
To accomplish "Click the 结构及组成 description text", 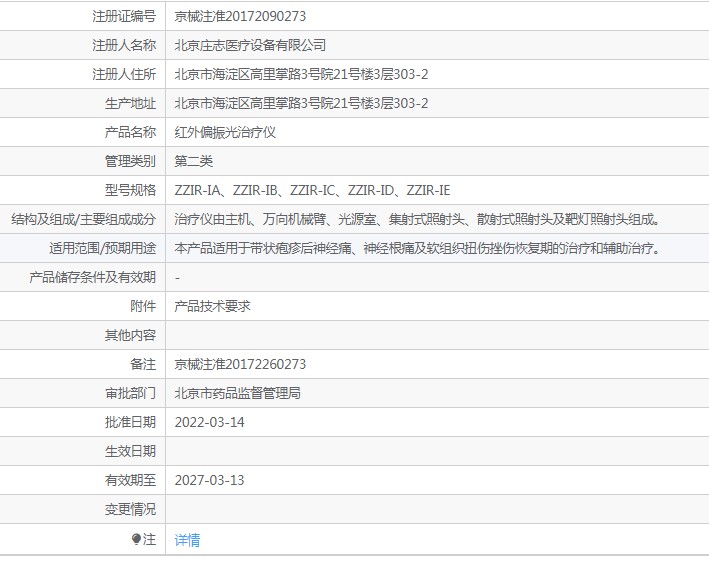I will [418, 219].
